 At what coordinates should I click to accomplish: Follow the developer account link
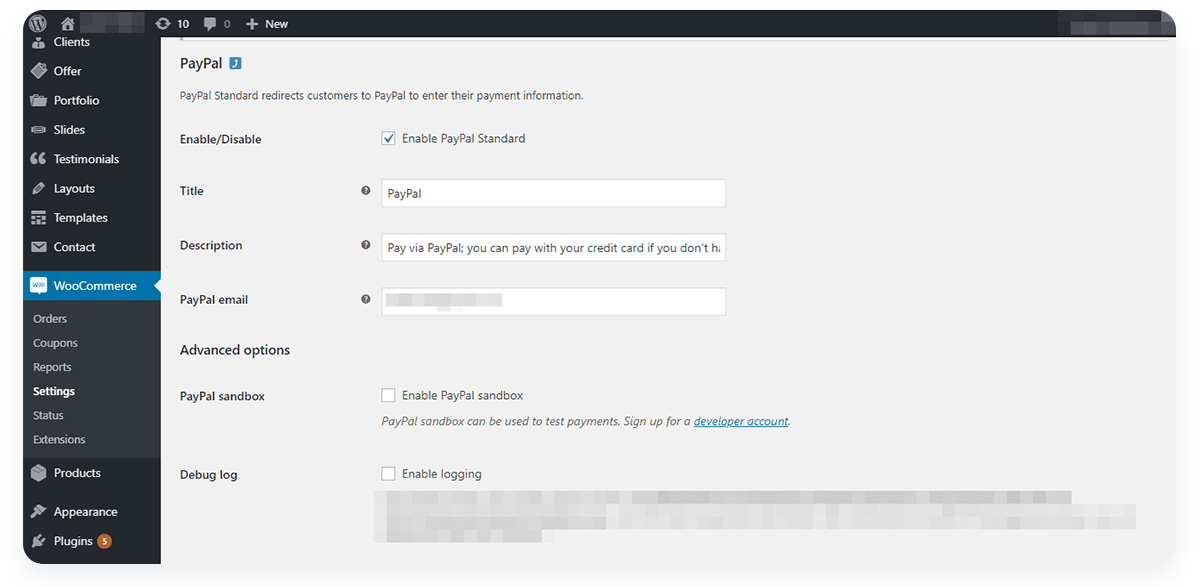tap(741, 421)
